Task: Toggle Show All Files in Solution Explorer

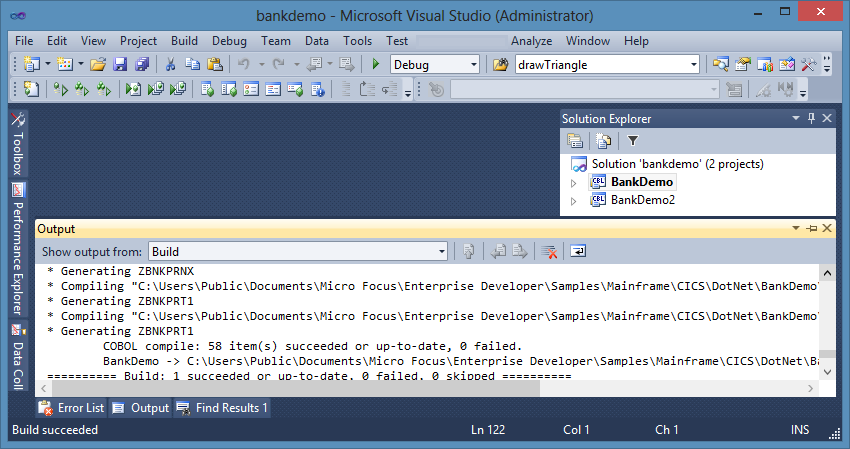Action: (603, 141)
